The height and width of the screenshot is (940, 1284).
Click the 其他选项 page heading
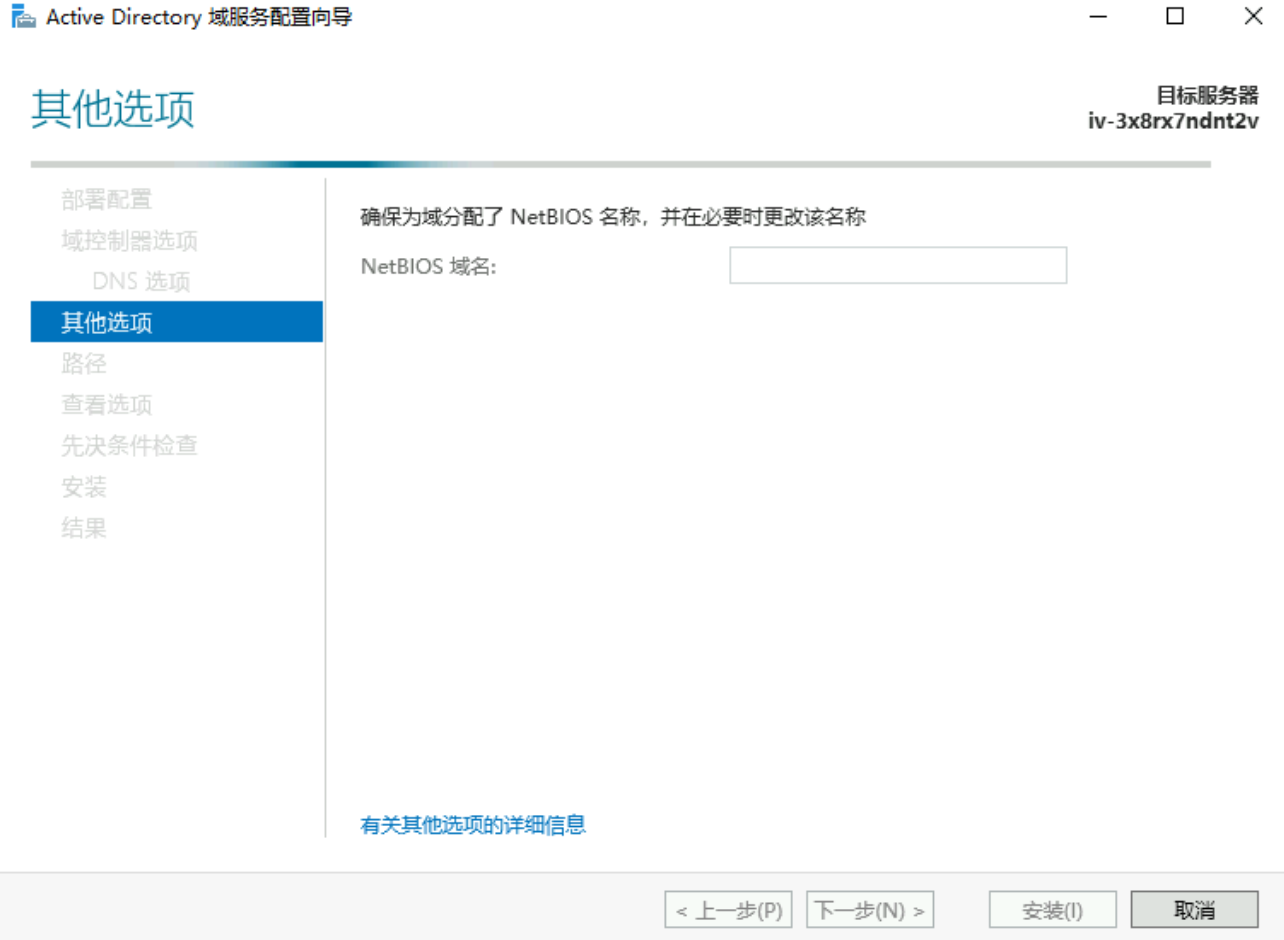click(x=113, y=109)
